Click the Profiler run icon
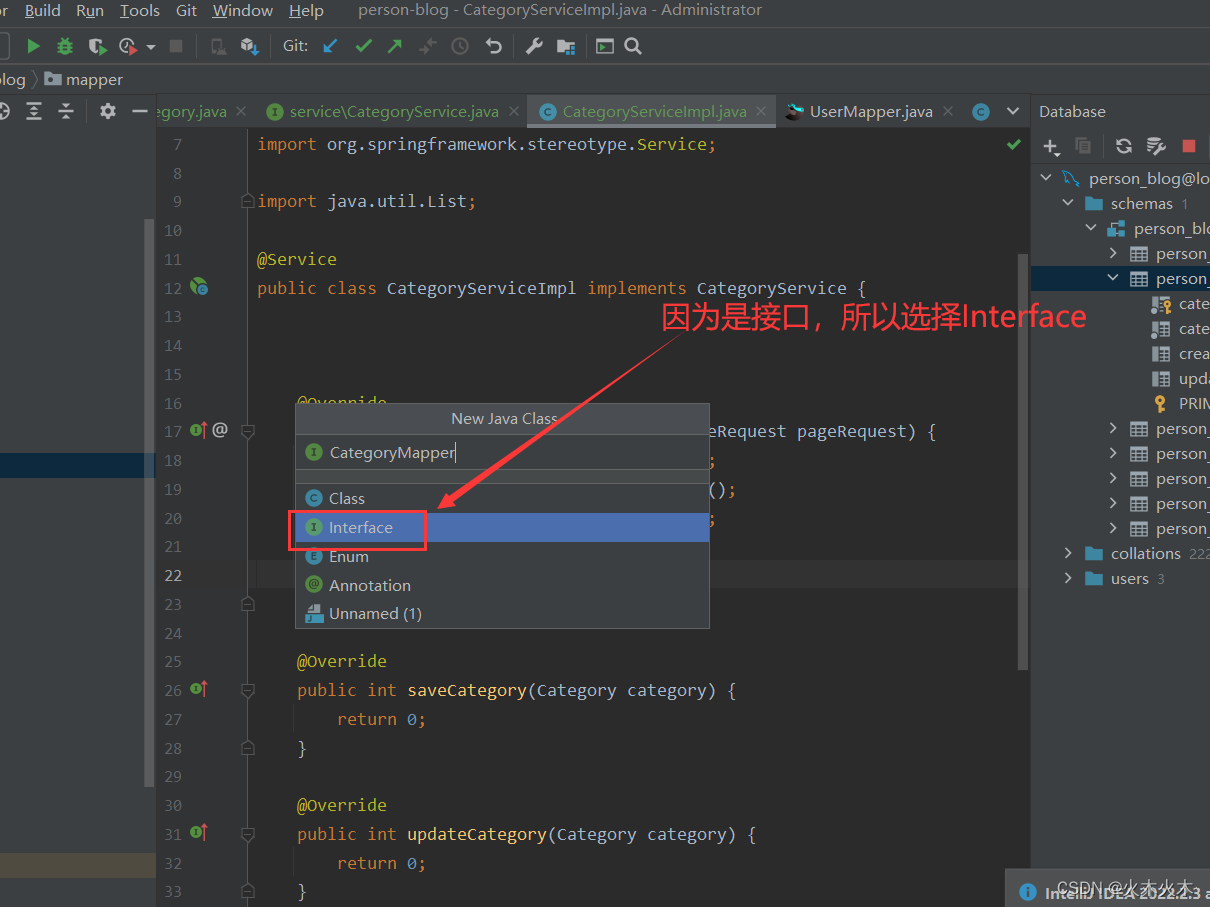This screenshot has height=907, width=1210. (x=128, y=46)
